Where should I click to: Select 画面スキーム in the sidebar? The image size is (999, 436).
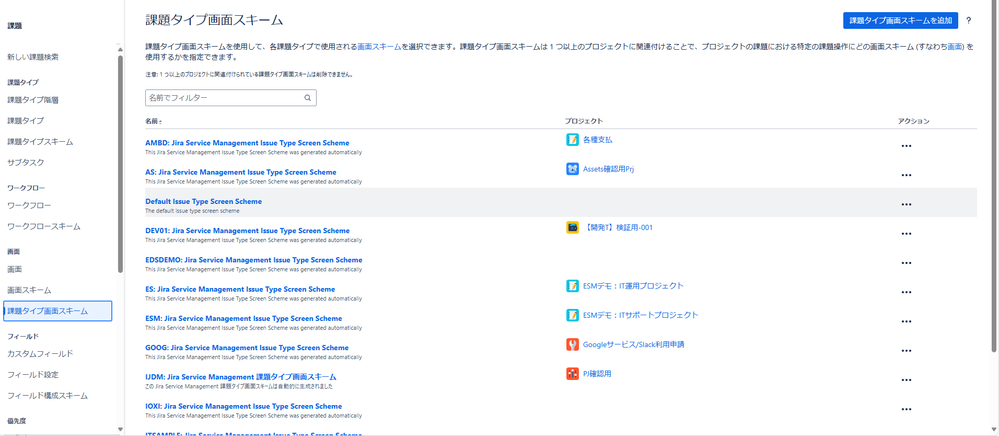click(29, 290)
